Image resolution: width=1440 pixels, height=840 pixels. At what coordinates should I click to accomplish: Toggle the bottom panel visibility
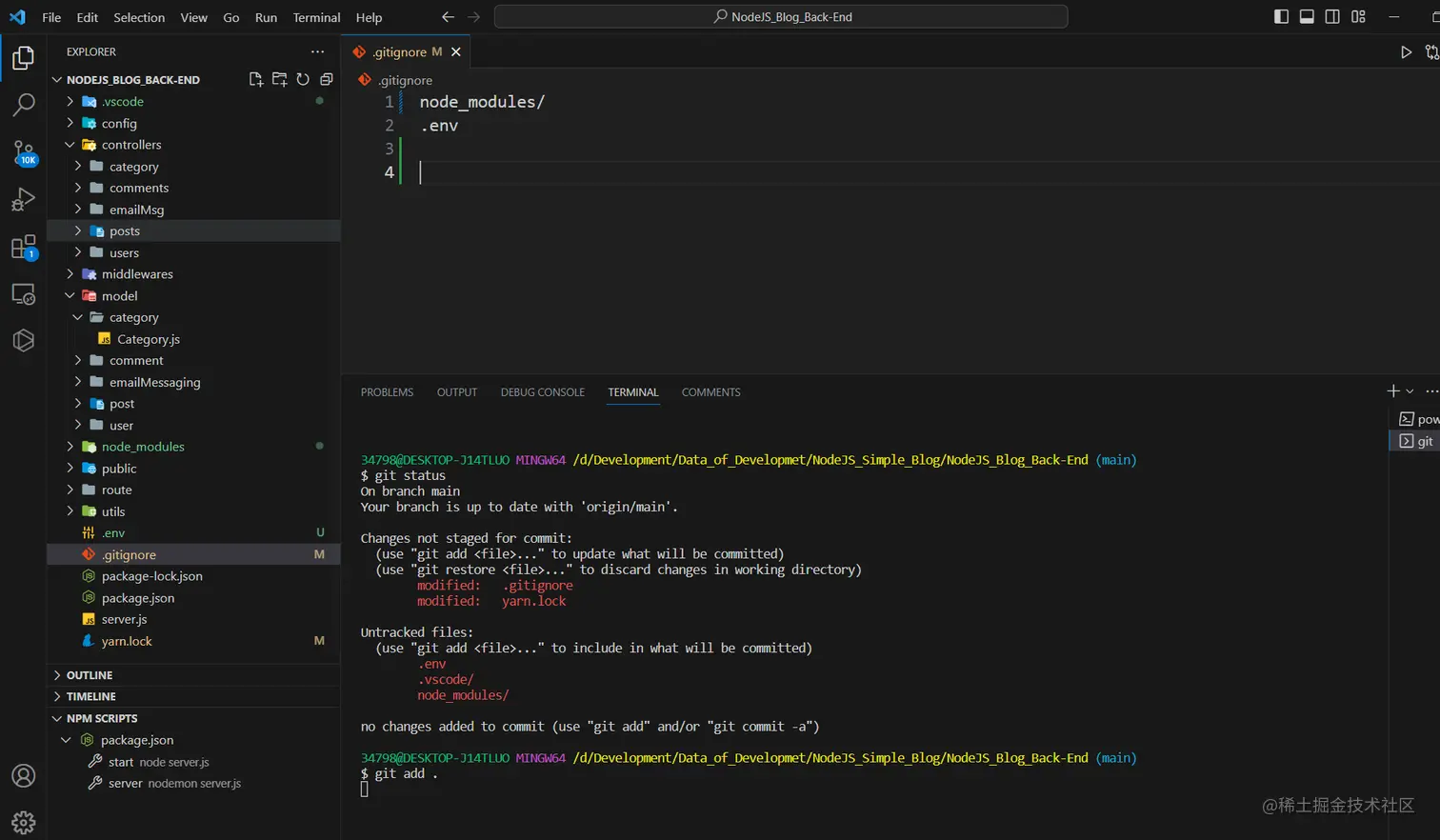[x=1307, y=16]
